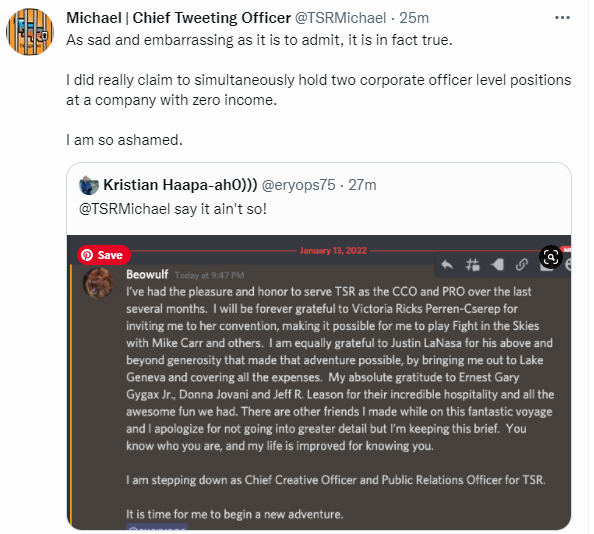Image resolution: width=594 pixels, height=534 pixels.
Task: Open Michael's striped profile avatar
Action: click(30, 32)
